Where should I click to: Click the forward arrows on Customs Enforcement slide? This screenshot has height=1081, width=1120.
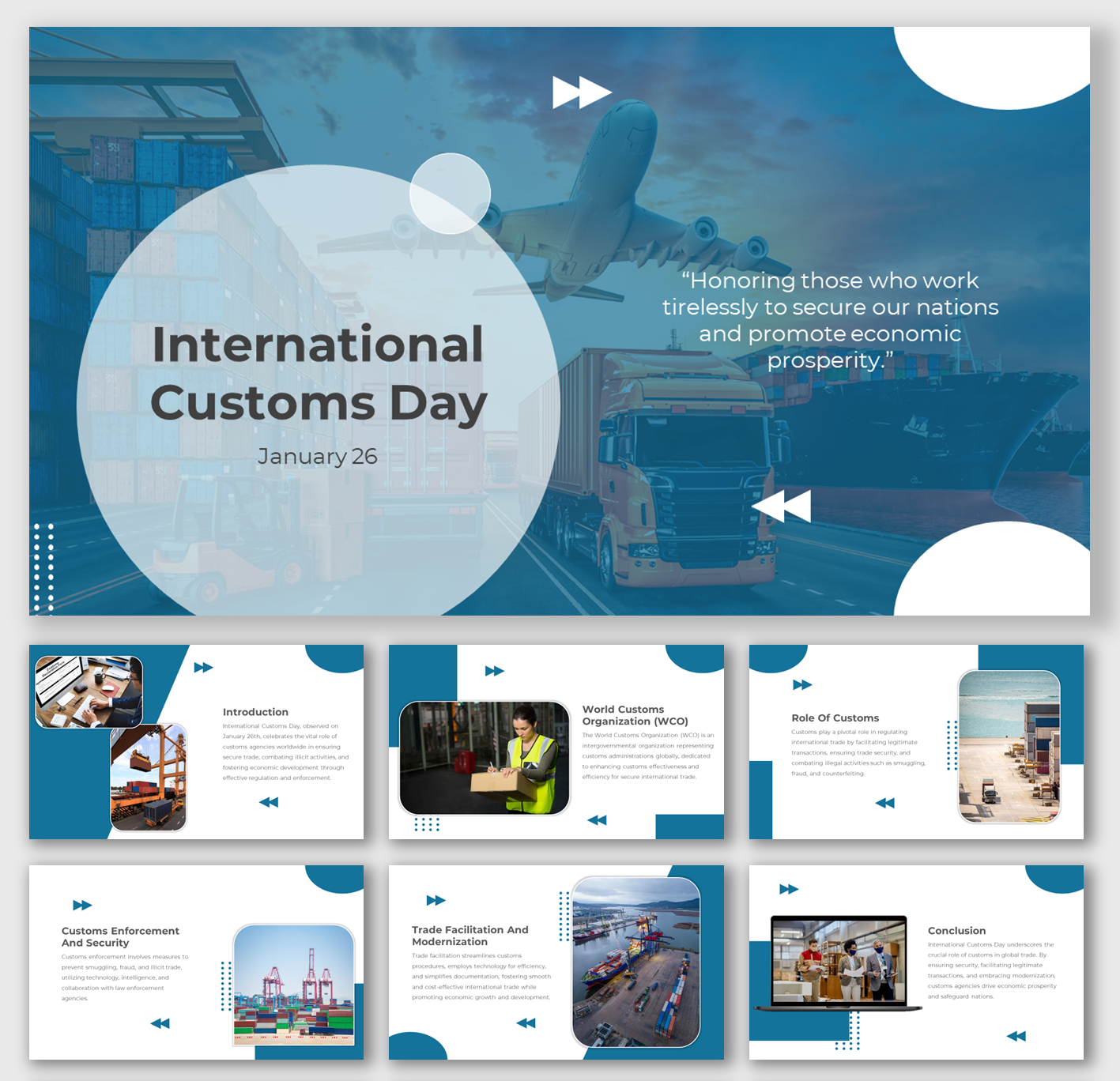point(82,905)
